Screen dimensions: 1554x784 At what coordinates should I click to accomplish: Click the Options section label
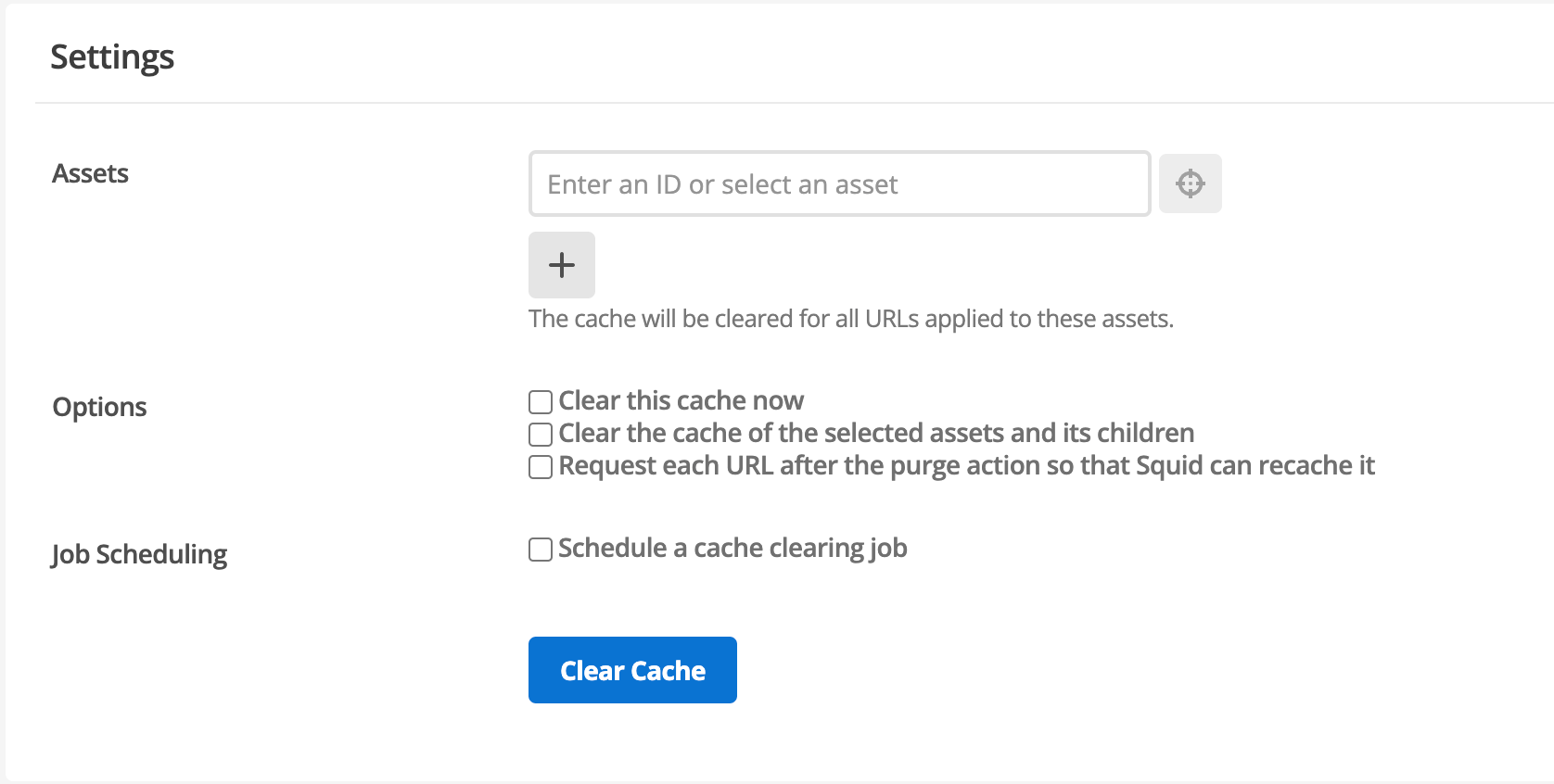point(99,407)
